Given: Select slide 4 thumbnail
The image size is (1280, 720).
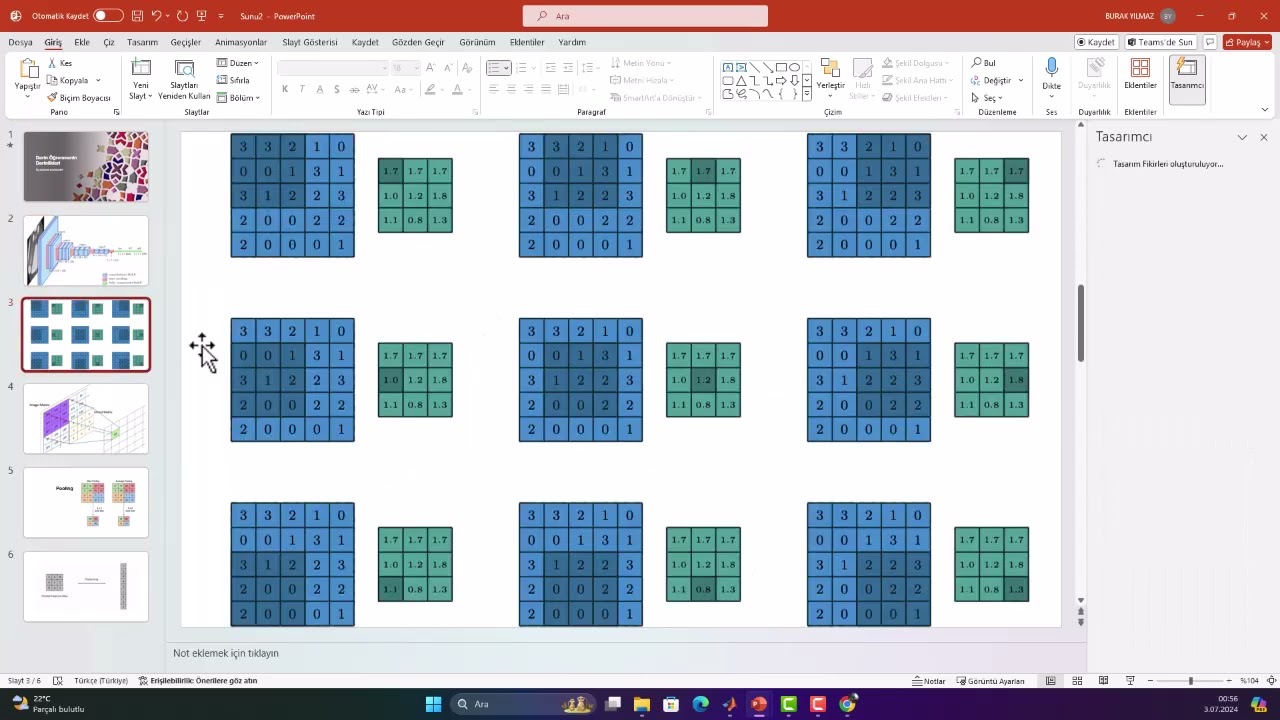Looking at the screenshot, I should pyautogui.click(x=86, y=419).
